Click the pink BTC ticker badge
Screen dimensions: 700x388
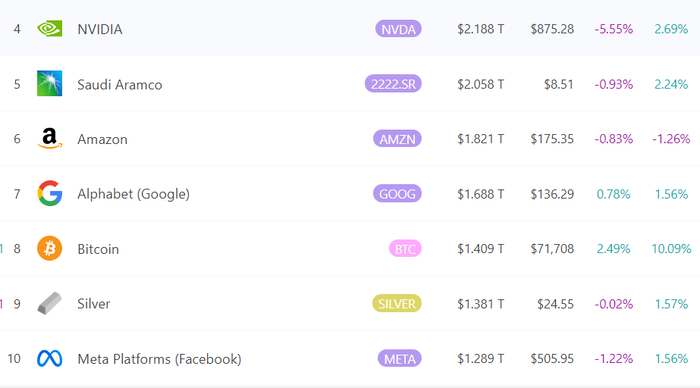coord(405,249)
